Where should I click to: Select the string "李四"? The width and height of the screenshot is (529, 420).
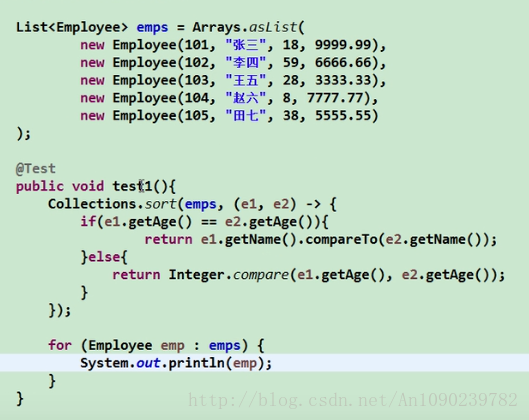pyautogui.click(x=246, y=62)
